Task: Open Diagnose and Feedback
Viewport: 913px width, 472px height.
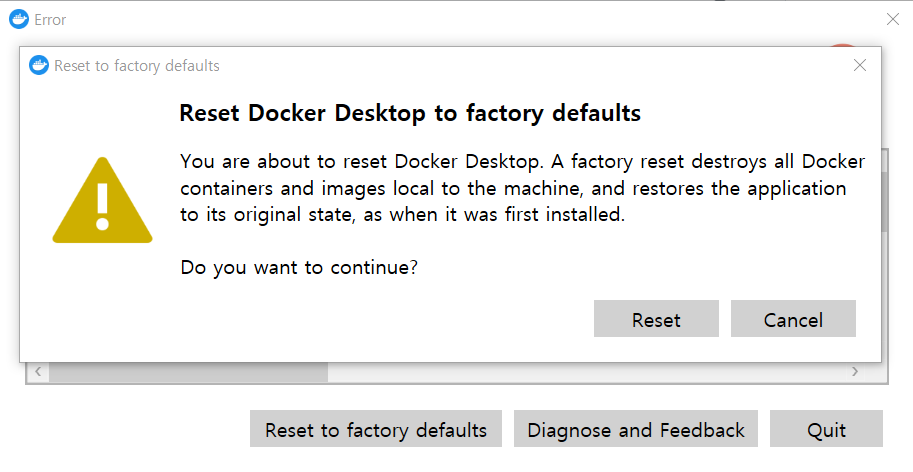Action: (636, 430)
